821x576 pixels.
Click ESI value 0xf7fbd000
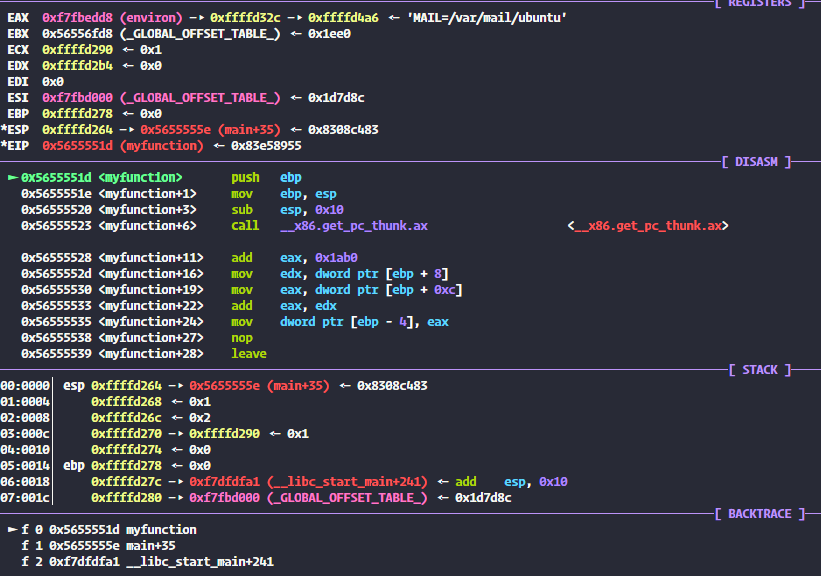(77, 98)
